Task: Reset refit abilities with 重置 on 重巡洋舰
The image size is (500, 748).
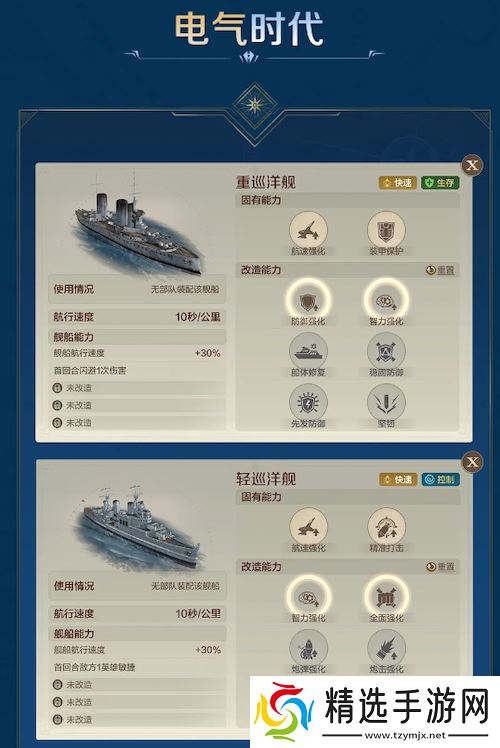Action: point(440,270)
